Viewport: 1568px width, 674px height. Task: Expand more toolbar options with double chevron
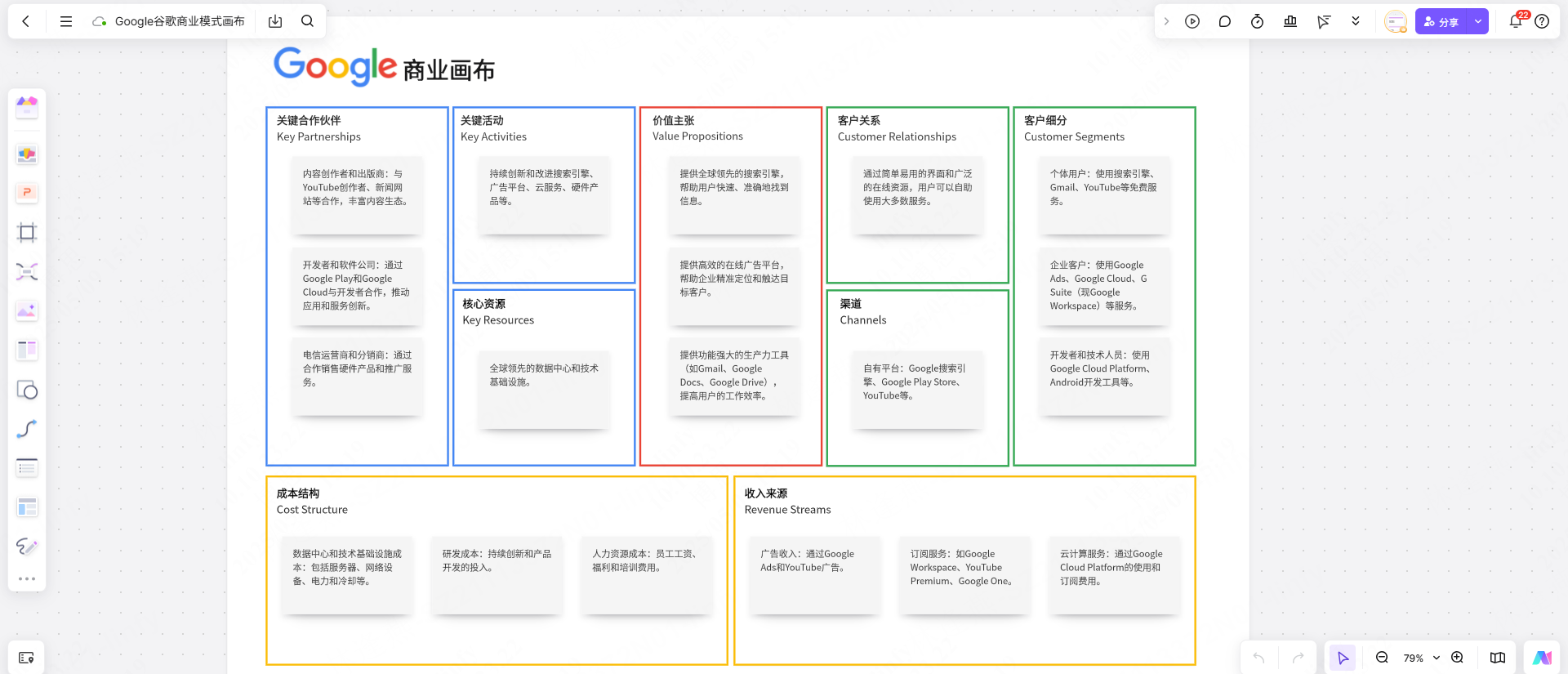pos(1356,21)
